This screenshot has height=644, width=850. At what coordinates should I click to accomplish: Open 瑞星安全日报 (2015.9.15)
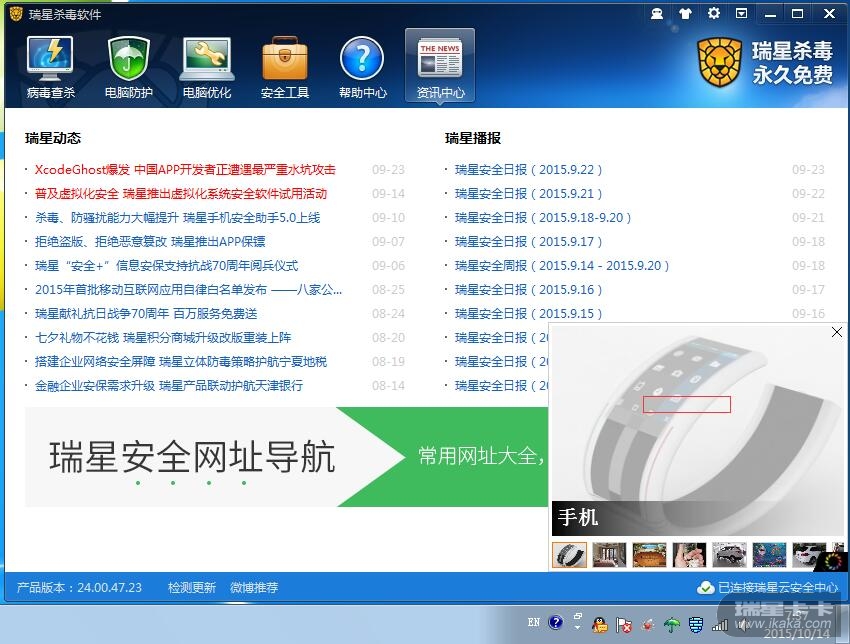point(529,313)
